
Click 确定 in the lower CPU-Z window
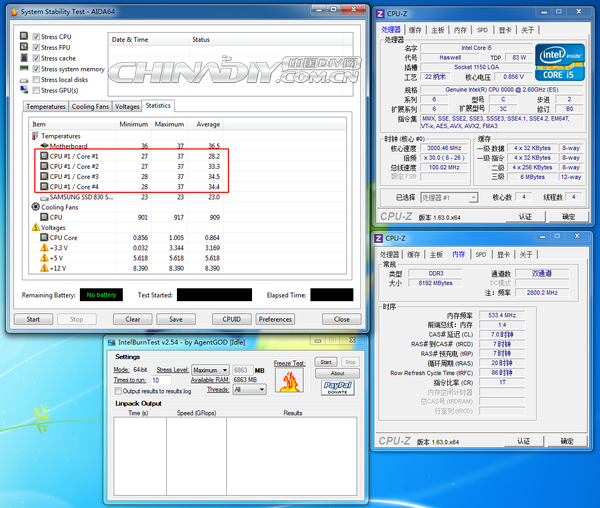coord(567,441)
